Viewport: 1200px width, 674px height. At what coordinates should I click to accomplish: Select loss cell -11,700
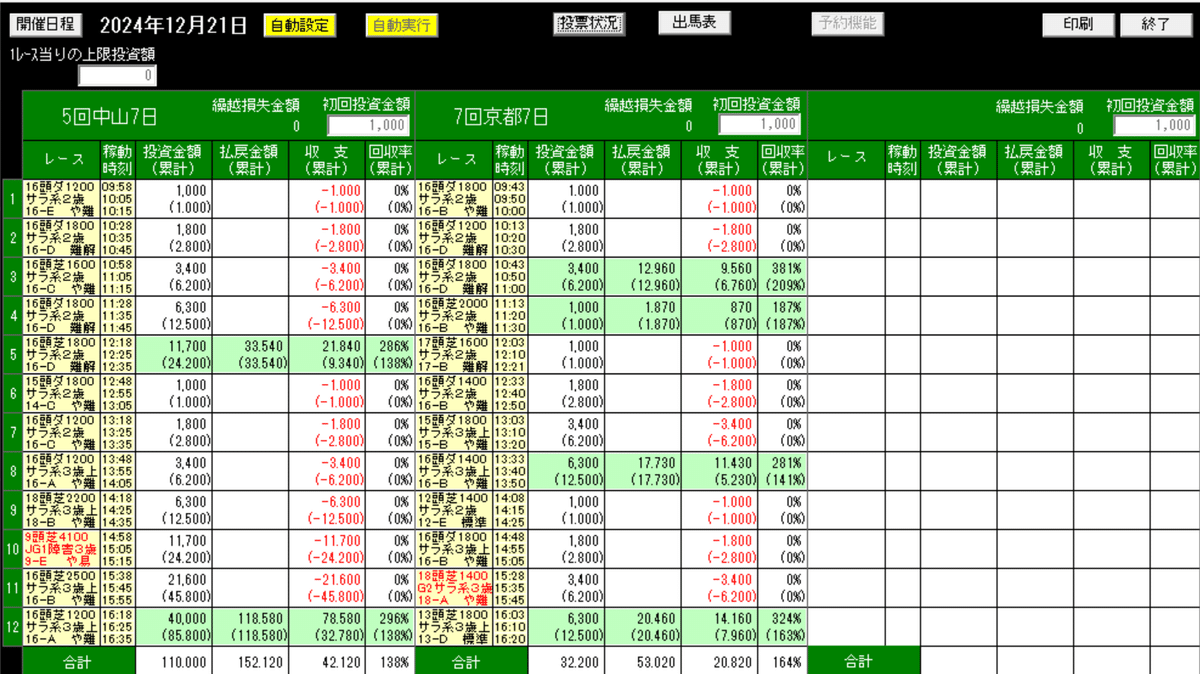[327, 549]
